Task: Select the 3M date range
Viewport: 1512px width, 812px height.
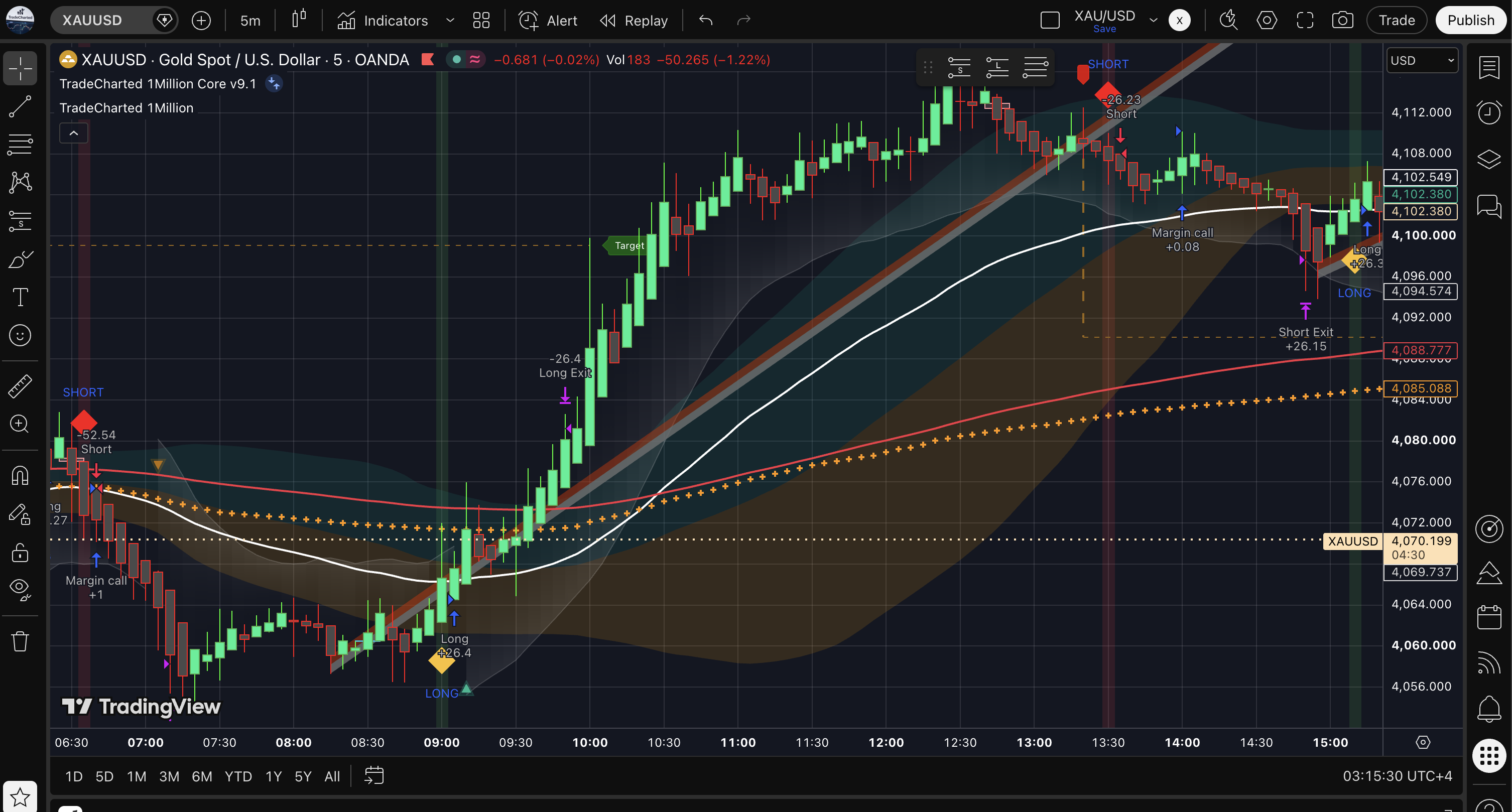Action: (169, 776)
